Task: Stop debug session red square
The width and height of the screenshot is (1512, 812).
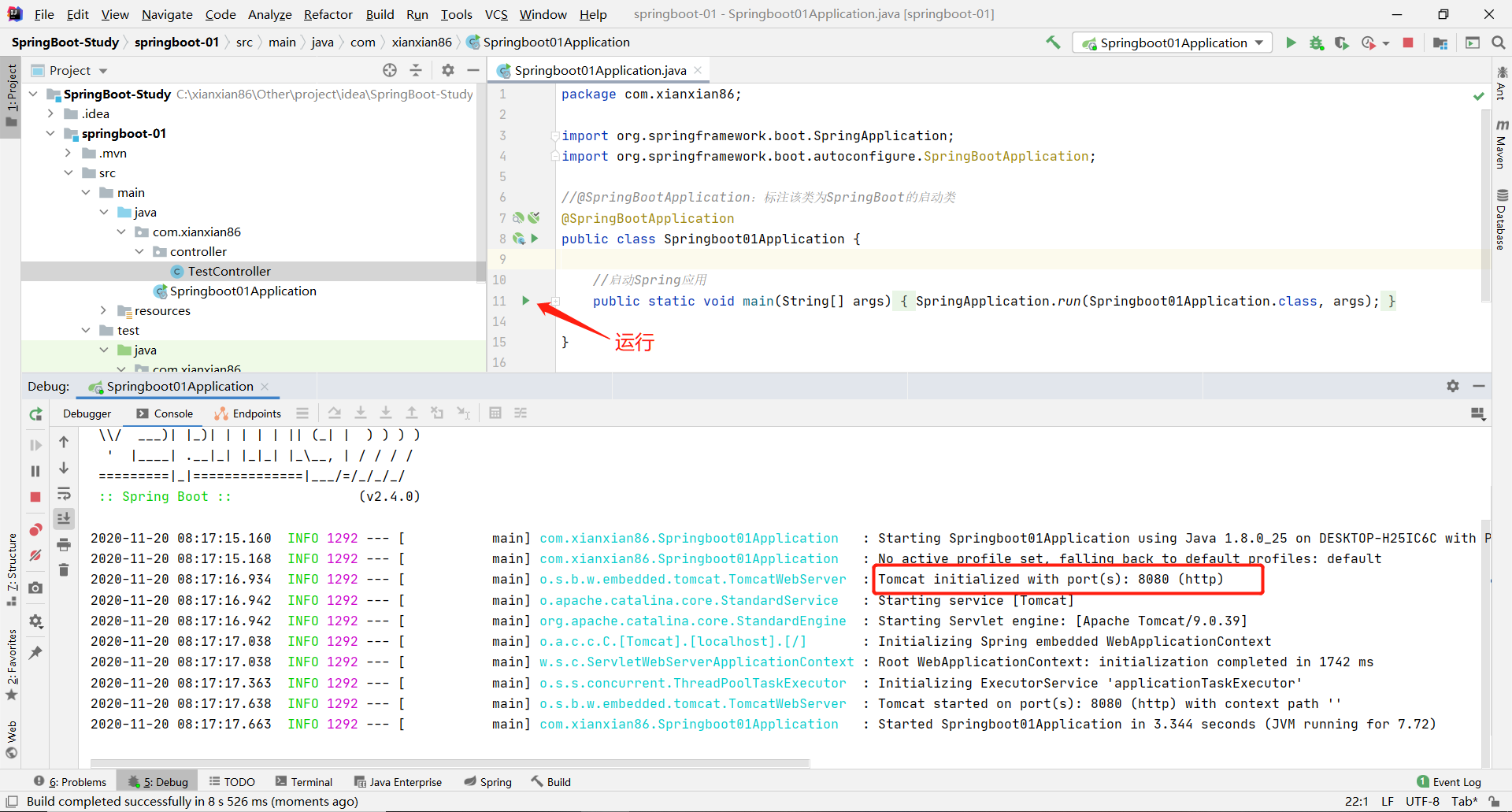Action: [x=35, y=497]
